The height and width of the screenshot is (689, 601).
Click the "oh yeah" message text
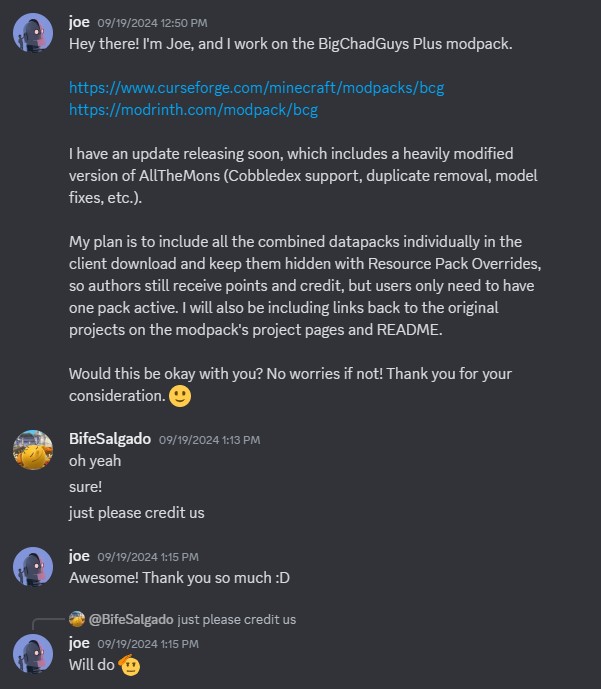(95, 461)
